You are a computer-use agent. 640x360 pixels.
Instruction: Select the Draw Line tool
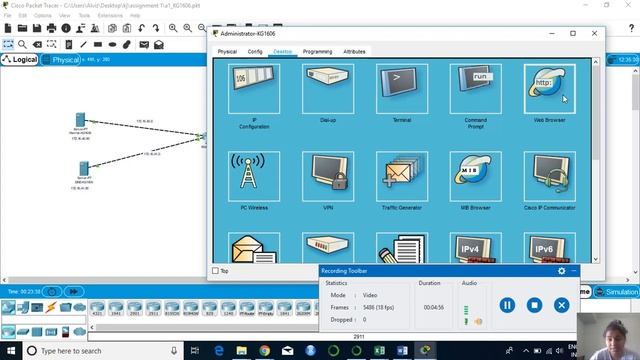pos(83,44)
